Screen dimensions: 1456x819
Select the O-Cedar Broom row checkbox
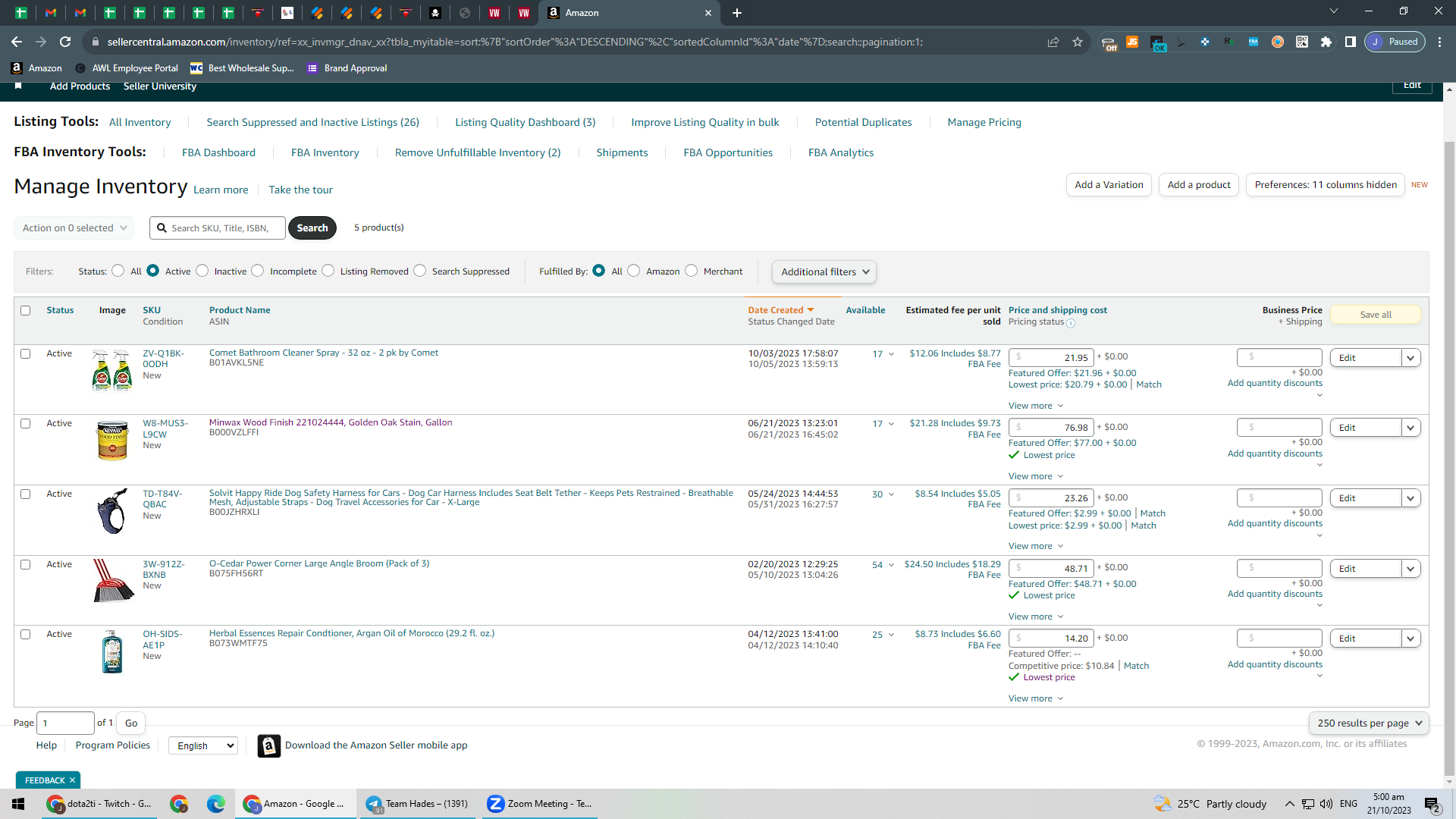point(26,564)
